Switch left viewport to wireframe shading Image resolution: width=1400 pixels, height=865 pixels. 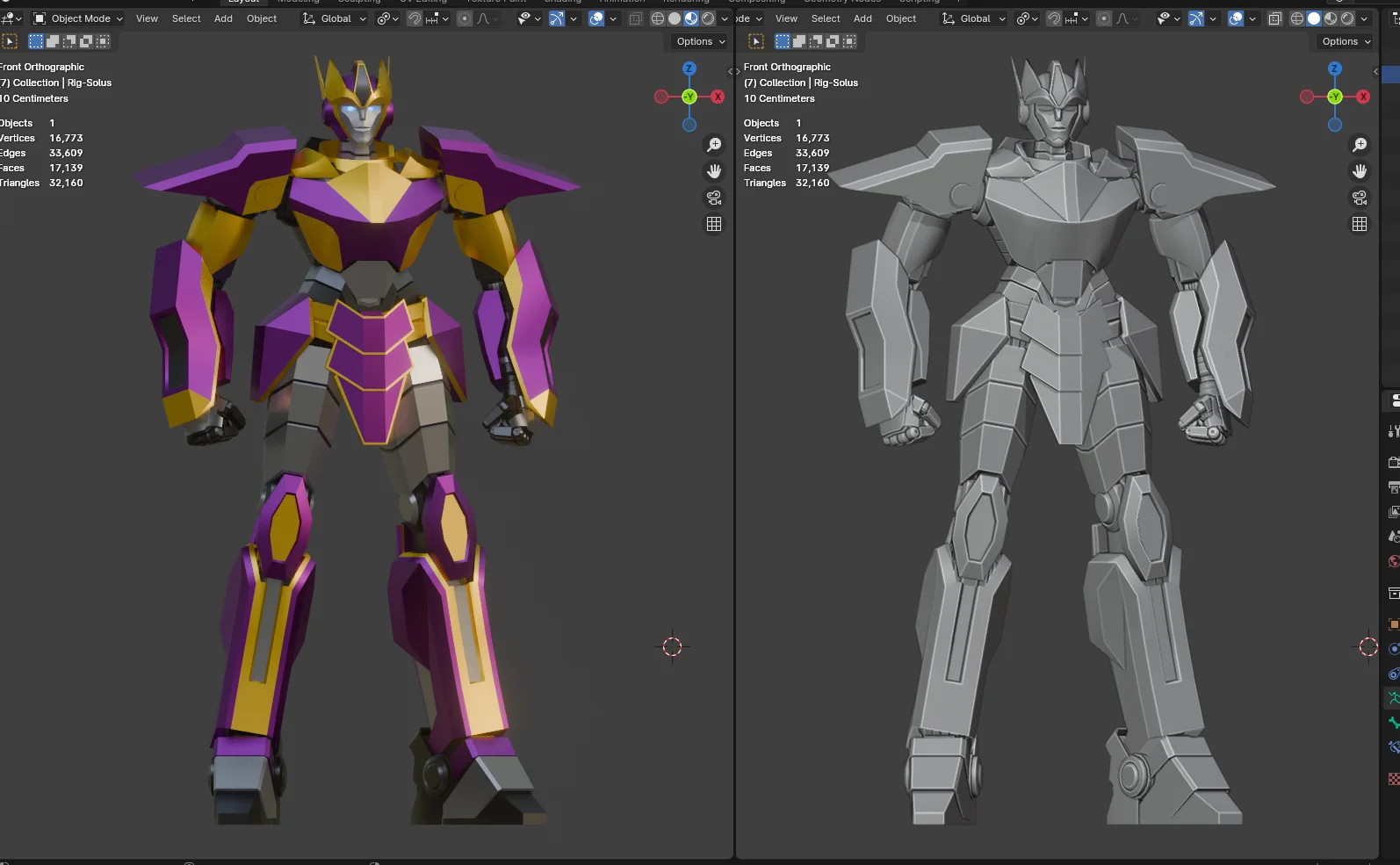(x=658, y=18)
